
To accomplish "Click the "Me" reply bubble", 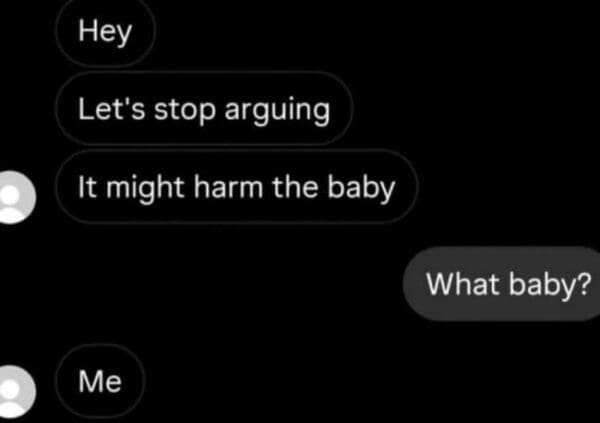I will [100, 381].
